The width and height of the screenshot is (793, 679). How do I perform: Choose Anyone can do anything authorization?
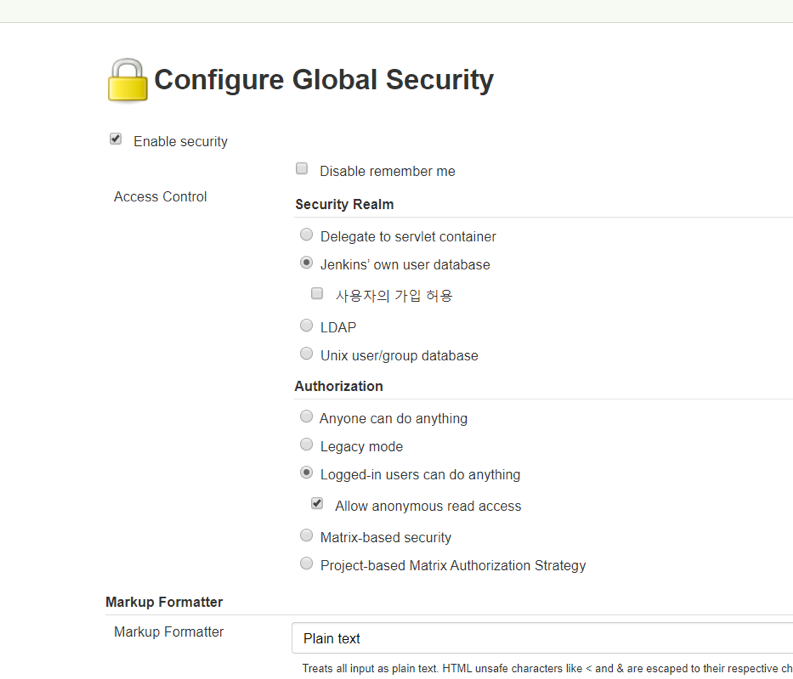click(x=306, y=417)
